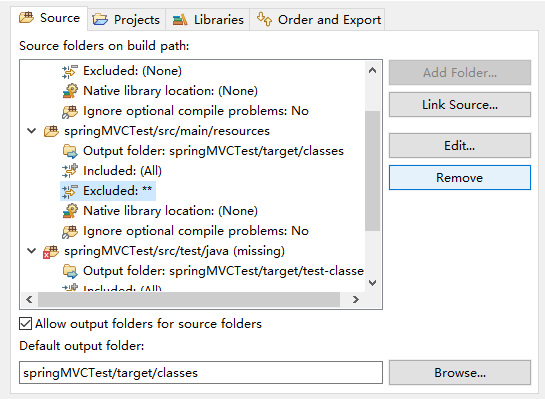This screenshot has width=545, height=399.
Task: Click src/main/resources source folder icon
Action: pyautogui.click(x=51, y=131)
